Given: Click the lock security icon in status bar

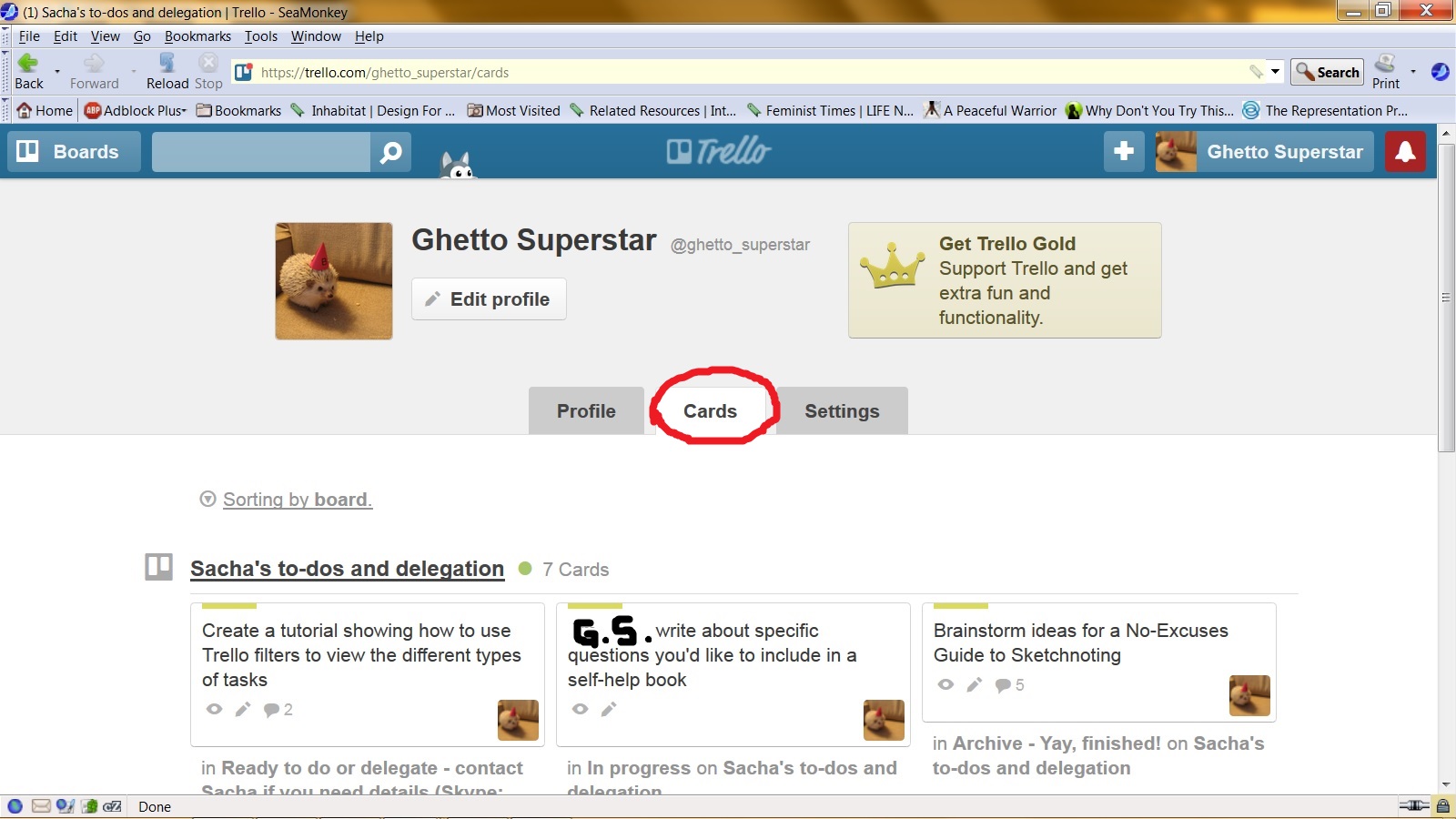Looking at the screenshot, I should [1443, 805].
